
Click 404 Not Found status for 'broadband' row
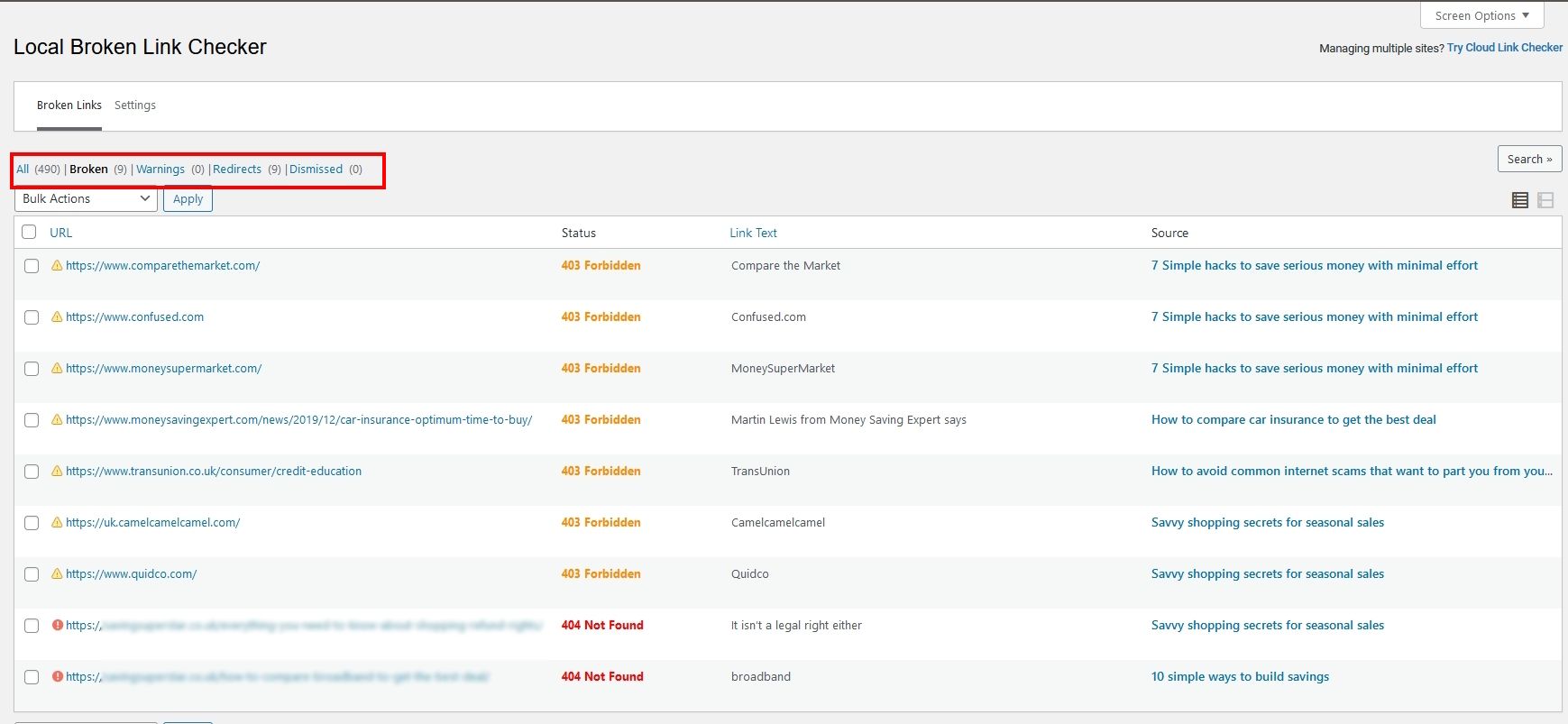pos(602,677)
